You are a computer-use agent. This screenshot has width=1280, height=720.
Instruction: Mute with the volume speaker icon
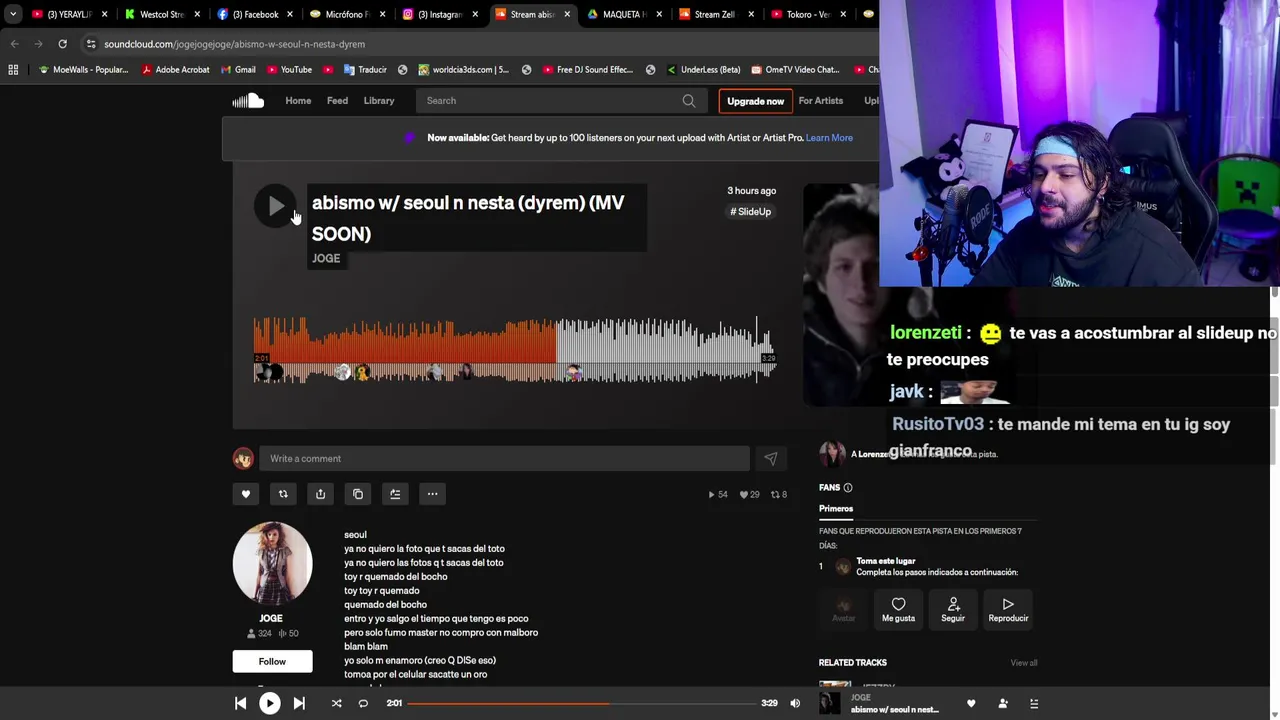tap(795, 703)
